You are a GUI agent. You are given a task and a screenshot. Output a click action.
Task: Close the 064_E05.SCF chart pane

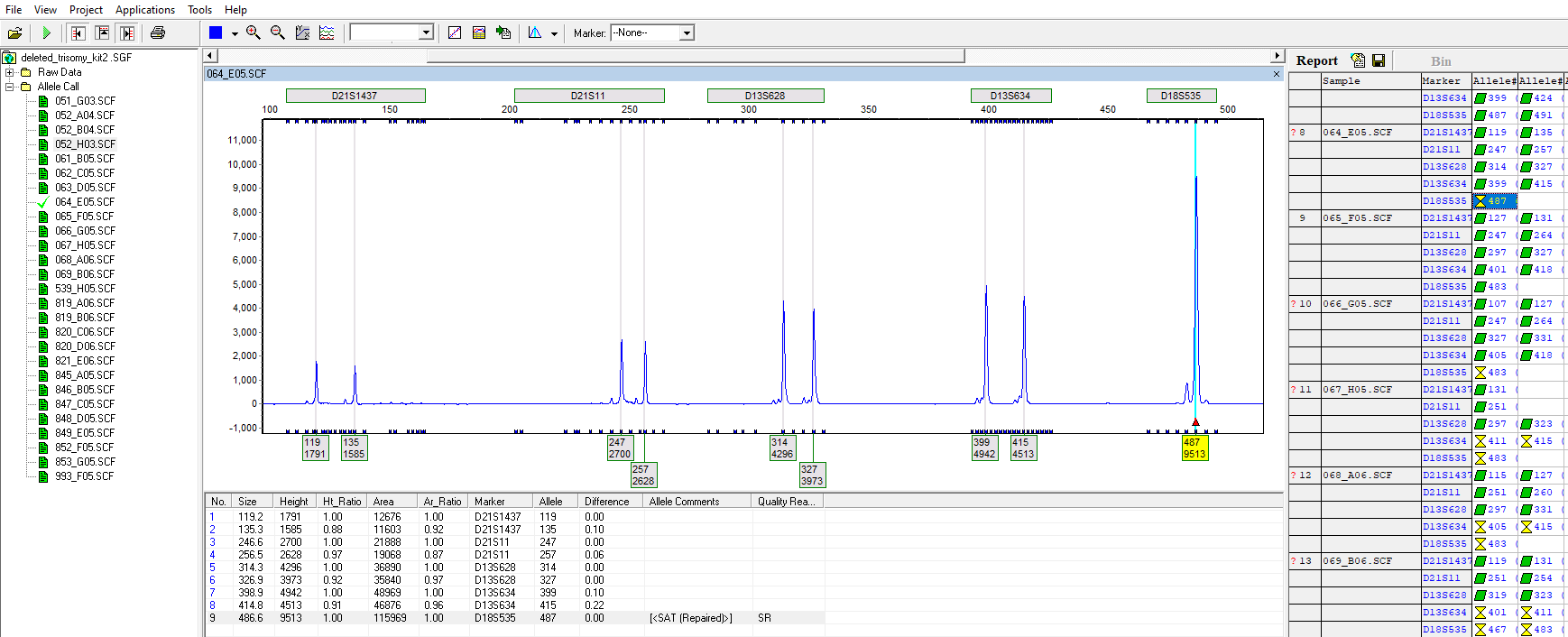coord(1277,74)
